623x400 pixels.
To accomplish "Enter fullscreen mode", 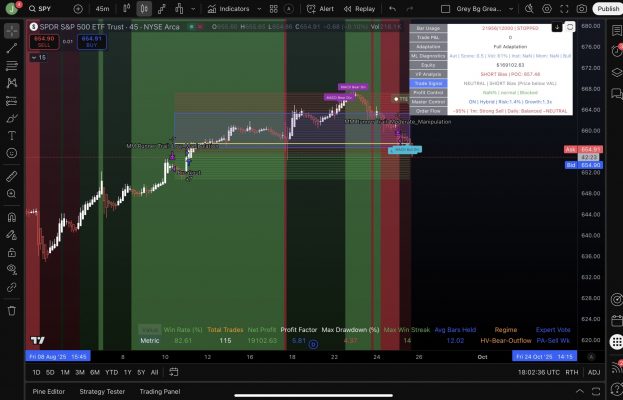I will point(564,9).
